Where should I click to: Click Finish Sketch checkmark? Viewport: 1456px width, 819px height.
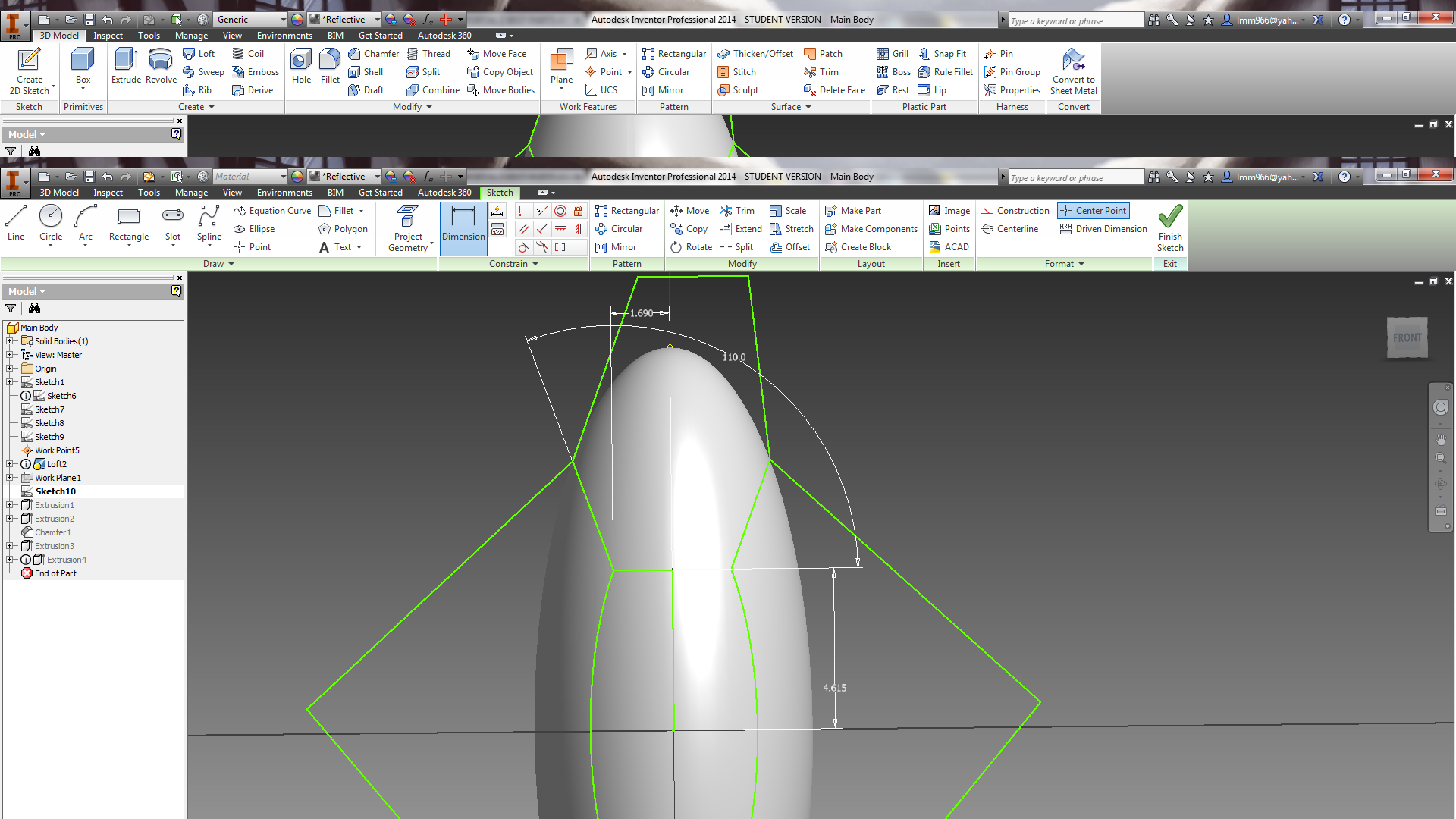click(1170, 224)
